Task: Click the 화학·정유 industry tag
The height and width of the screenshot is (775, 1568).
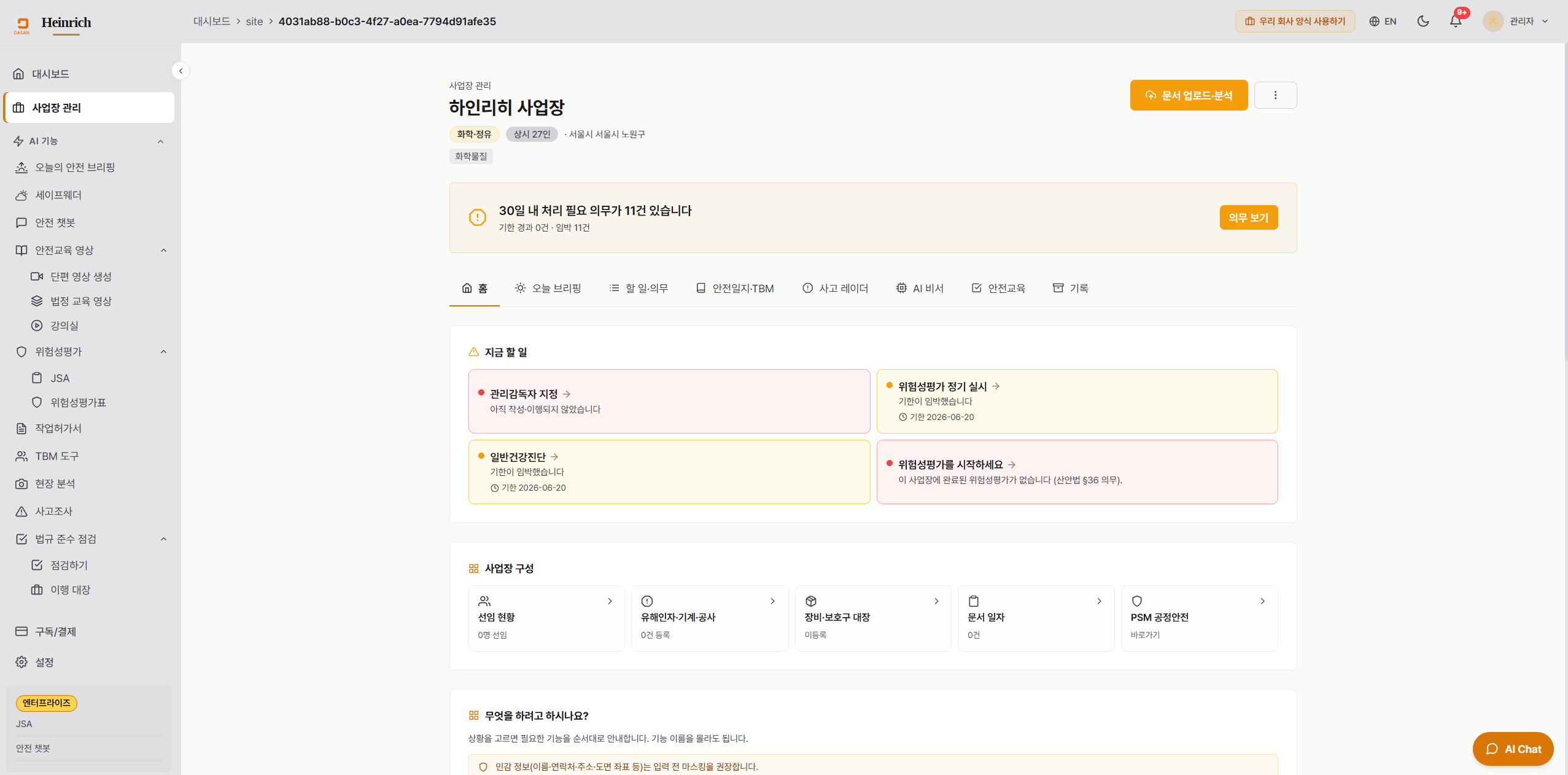Action: 474,134
